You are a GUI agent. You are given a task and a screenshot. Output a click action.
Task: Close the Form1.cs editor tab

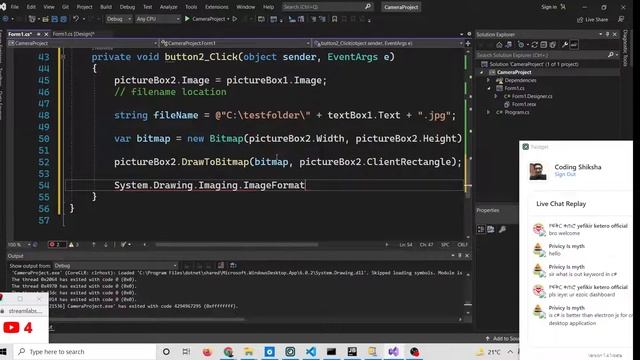pyautogui.click(x=46, y=34)
